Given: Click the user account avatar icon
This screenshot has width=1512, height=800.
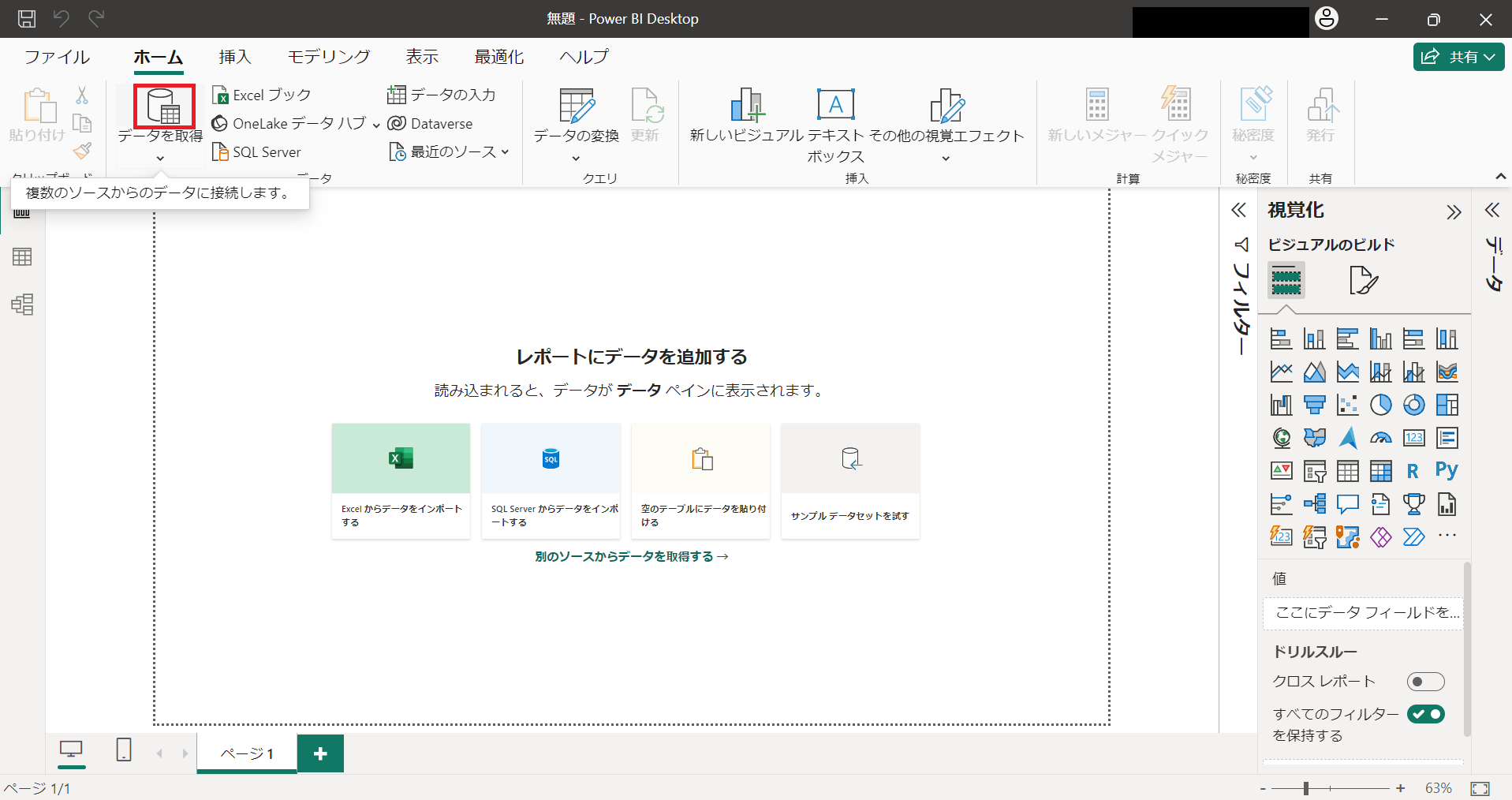Looking at the screenshot, I should [x=1327, y=19].
